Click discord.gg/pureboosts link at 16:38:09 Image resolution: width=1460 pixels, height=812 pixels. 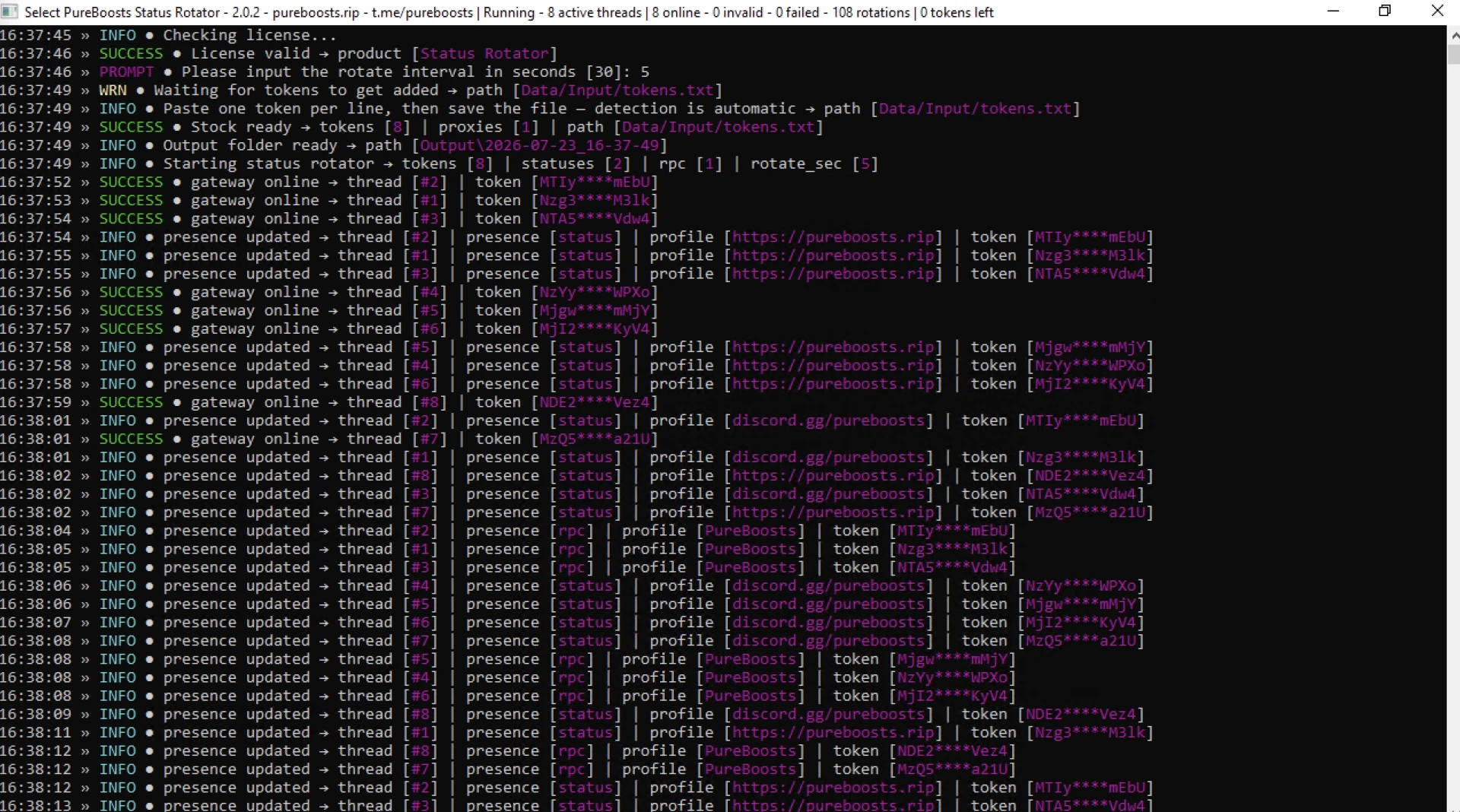coord(828,714)
